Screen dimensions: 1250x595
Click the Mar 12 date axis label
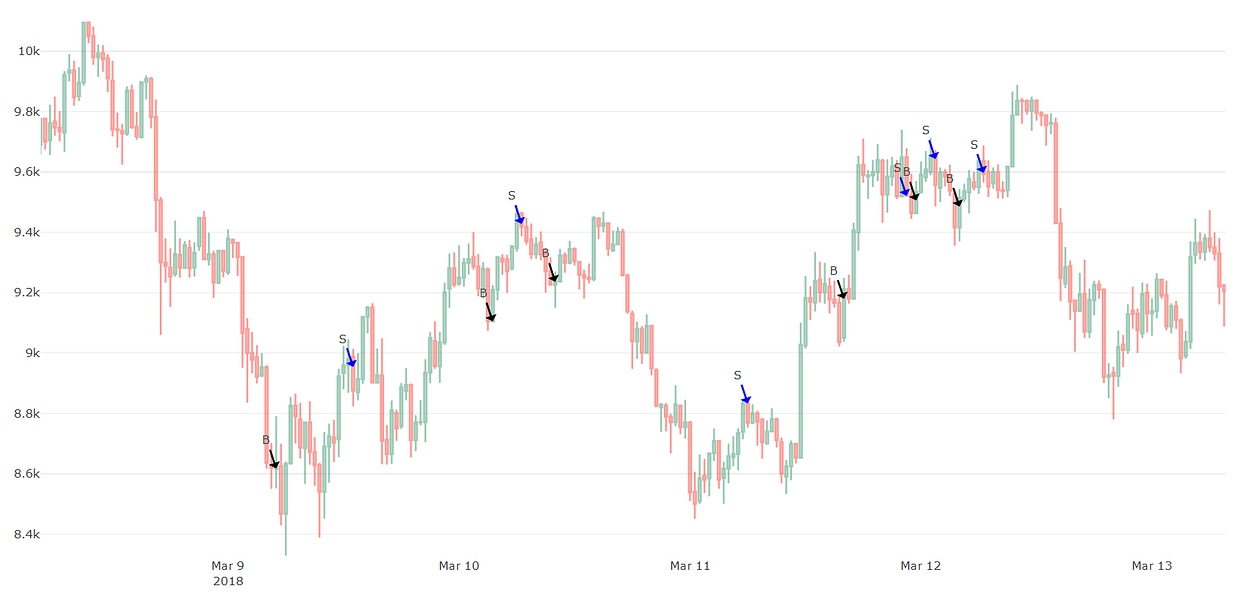921,566
